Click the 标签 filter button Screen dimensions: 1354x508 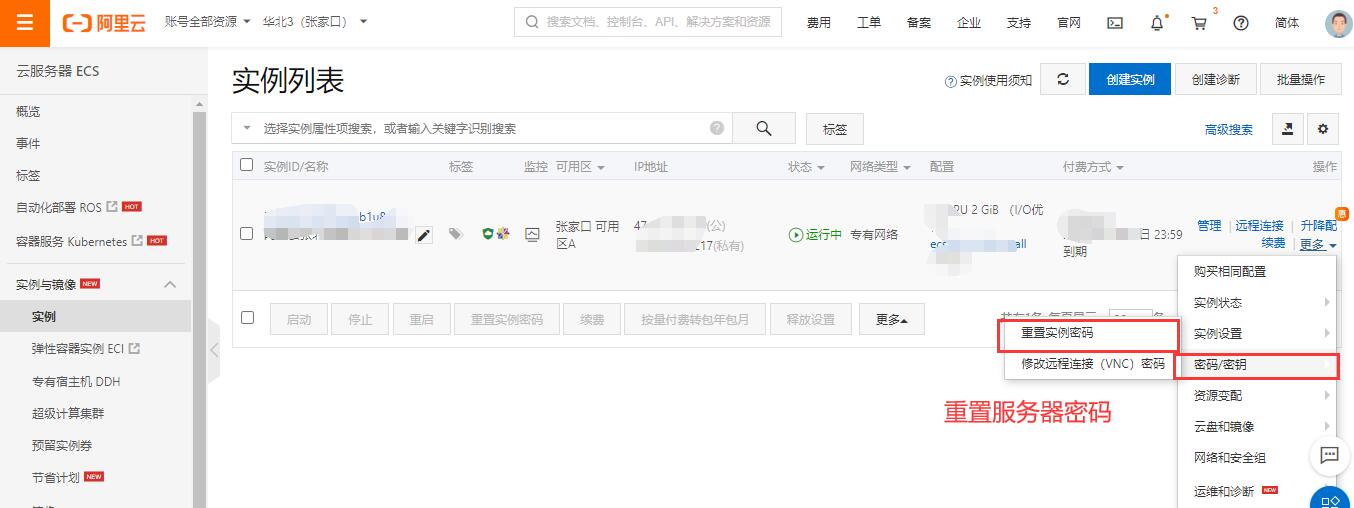point(835,129)
